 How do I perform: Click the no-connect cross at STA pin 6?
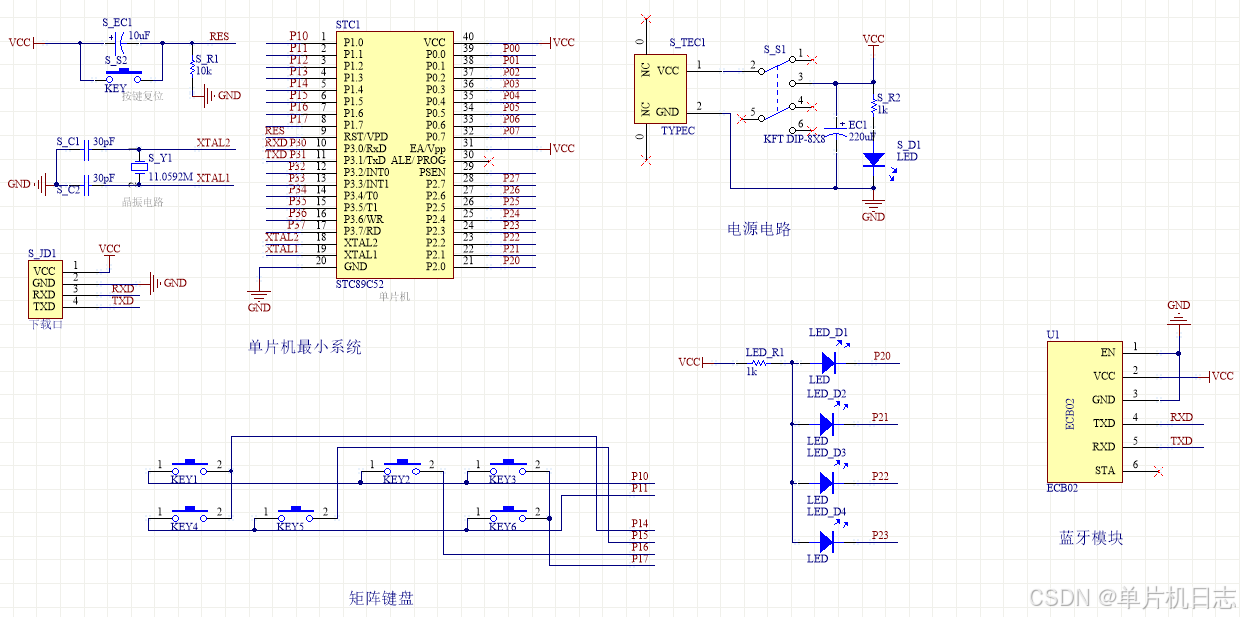1158,471
